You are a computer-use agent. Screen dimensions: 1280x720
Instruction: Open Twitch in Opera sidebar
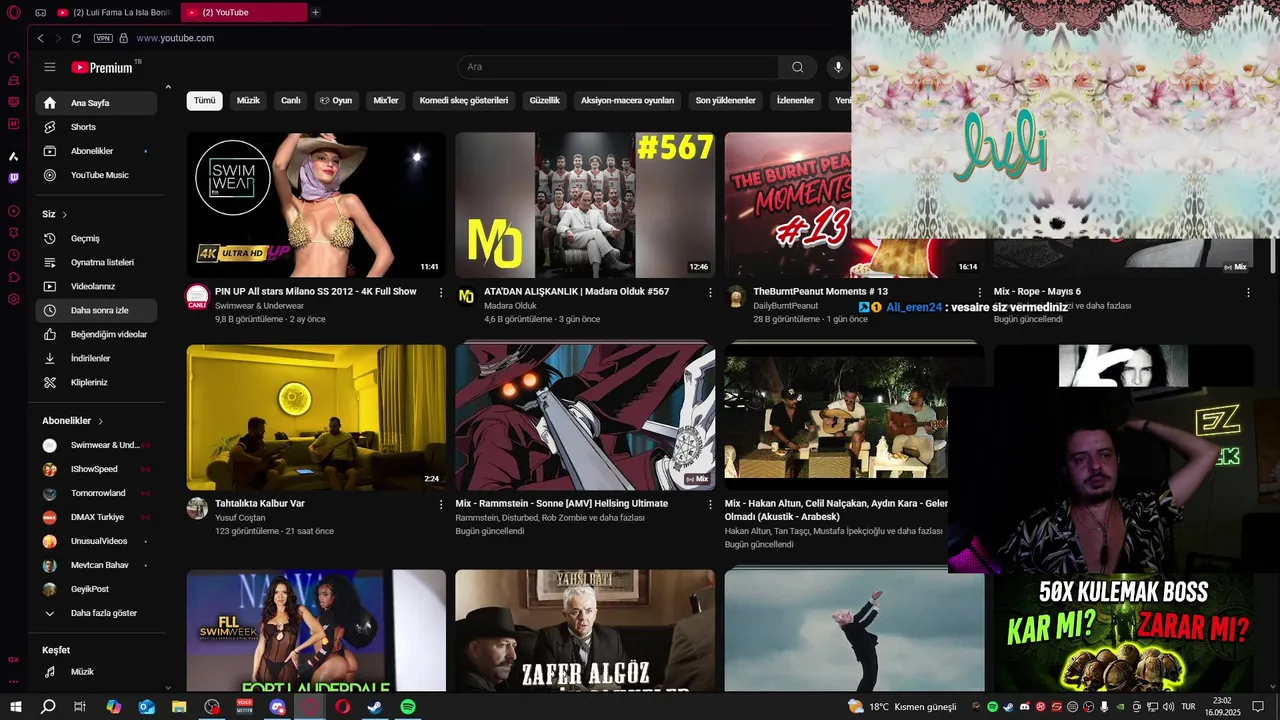click(13, 178)
